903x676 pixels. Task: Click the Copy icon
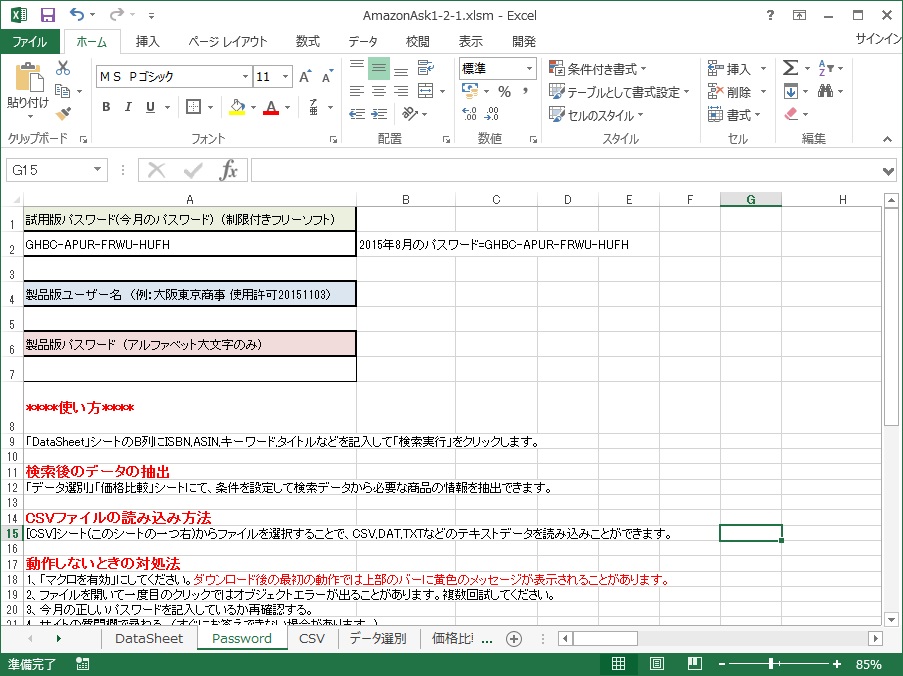click(x=62, y=91)
